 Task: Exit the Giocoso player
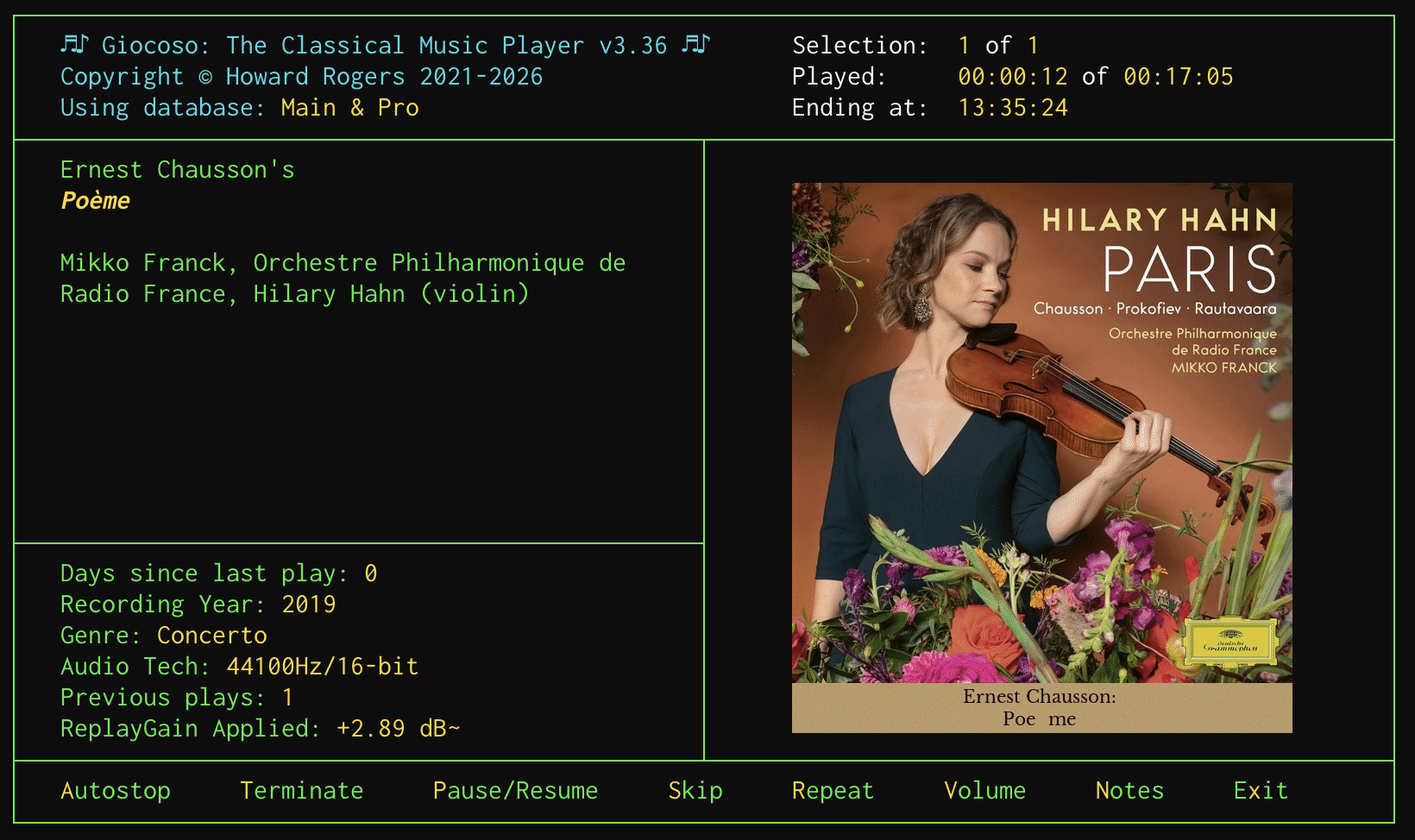(1260, 790)
